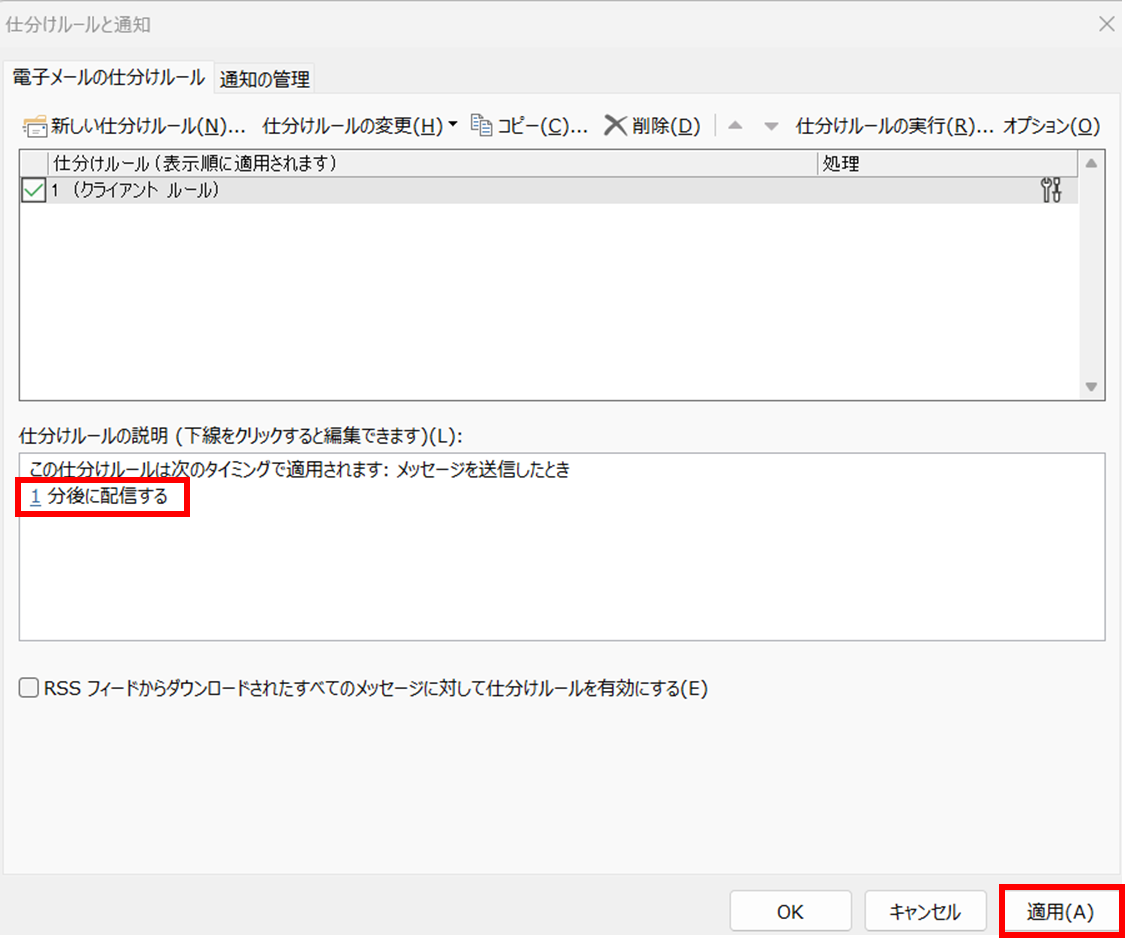Click the キャンセル button
The height and width of the screenshot is (938, 1125).
pyautogui.click(x=925, y=912)
